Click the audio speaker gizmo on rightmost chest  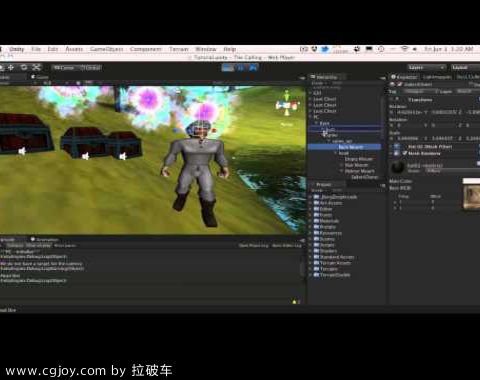(x=123, y=156)
